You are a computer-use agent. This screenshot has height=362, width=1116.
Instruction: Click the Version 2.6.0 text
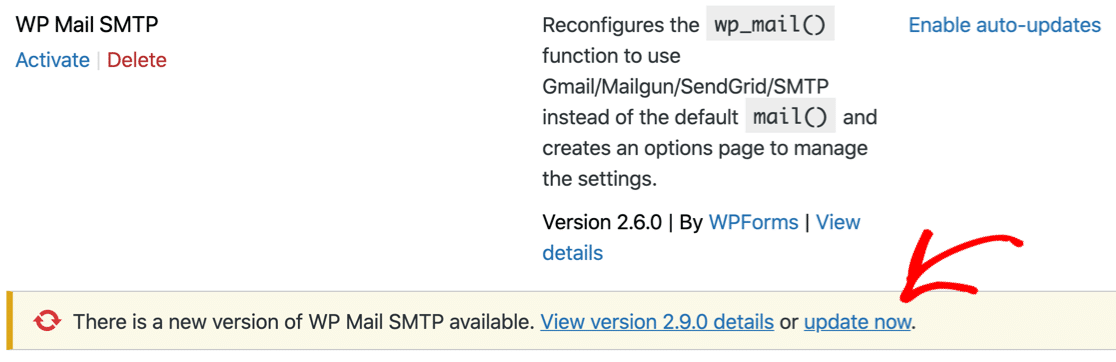pyautogui.click(x=601, y=222)
